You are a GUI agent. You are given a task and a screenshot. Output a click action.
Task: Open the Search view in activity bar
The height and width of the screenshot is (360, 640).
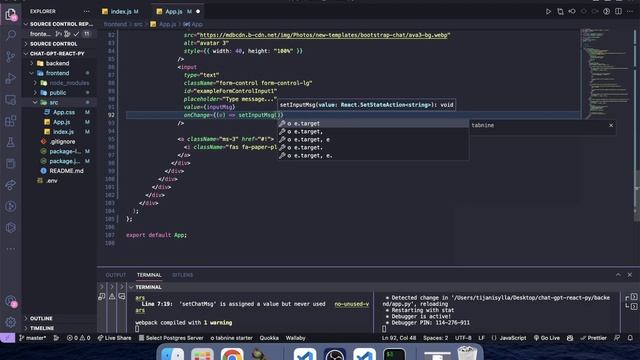tap(11, 35)
